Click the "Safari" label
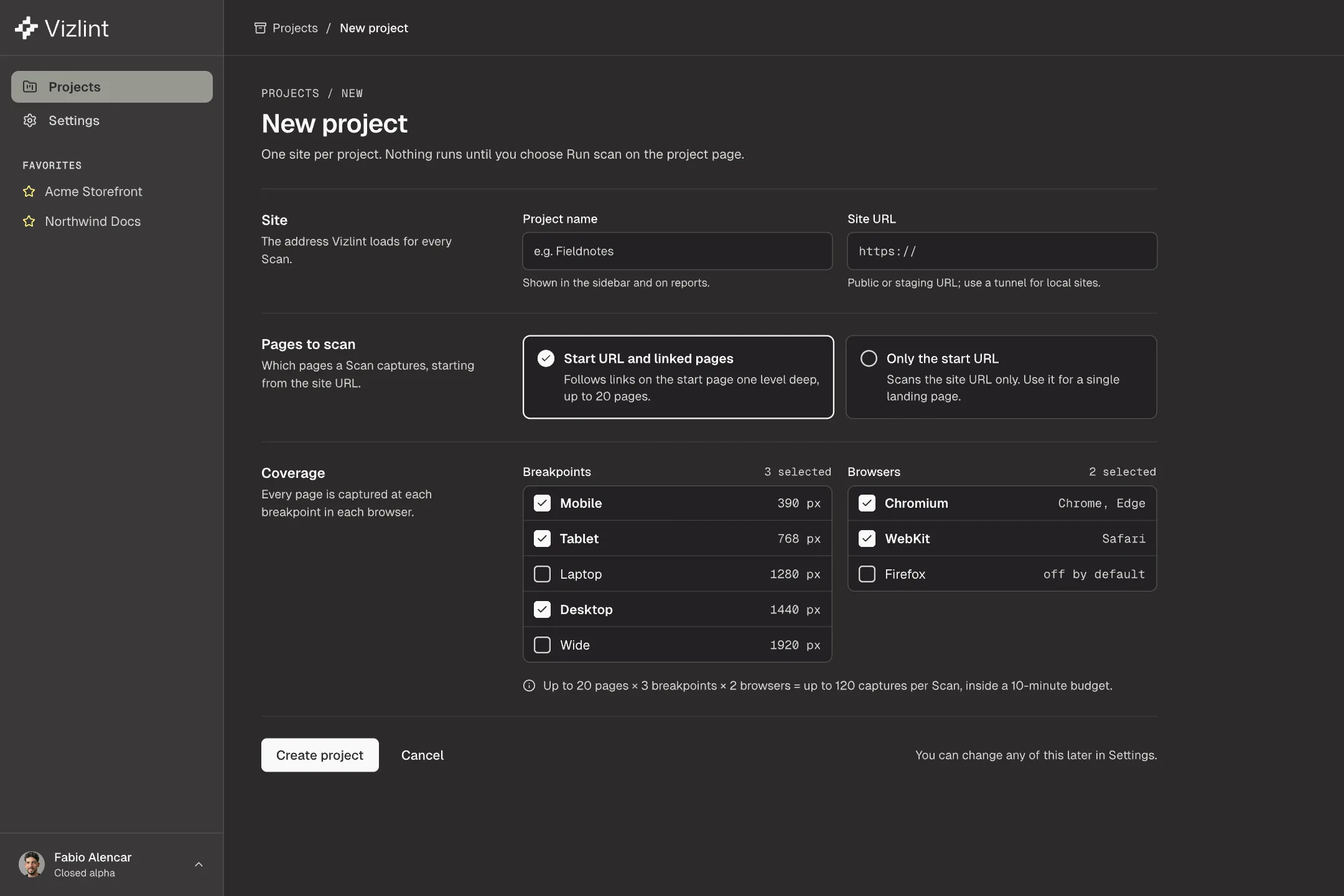The image size is (1344, 896). coord(1124,539)
